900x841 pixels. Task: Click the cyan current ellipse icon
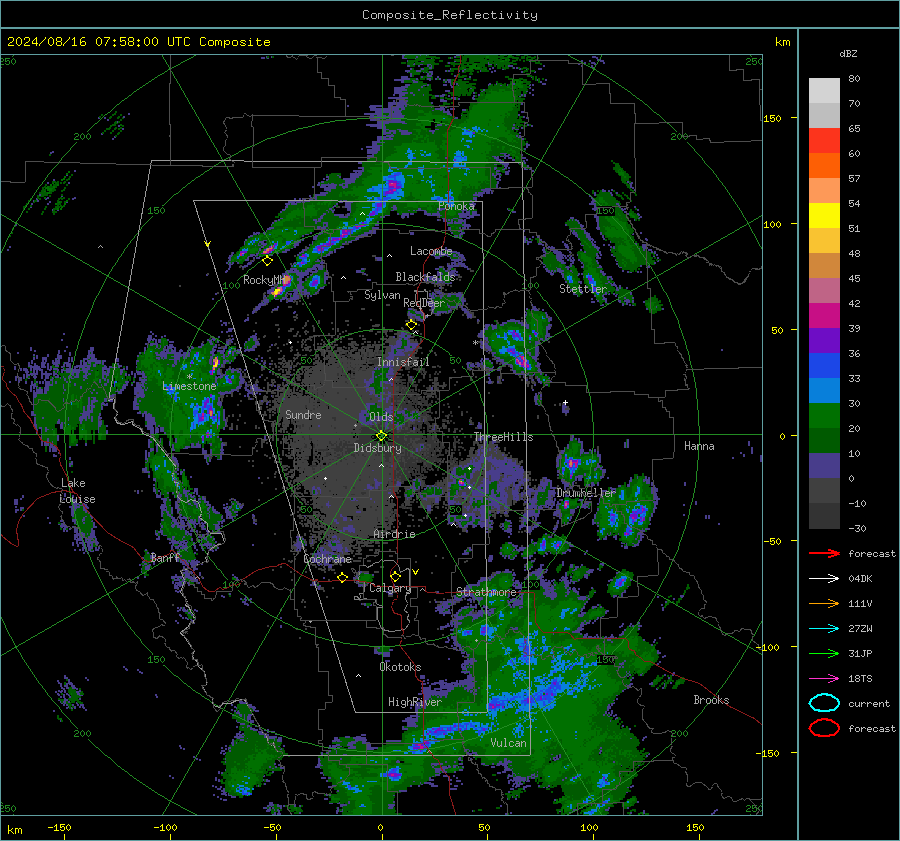pos(824,703)
